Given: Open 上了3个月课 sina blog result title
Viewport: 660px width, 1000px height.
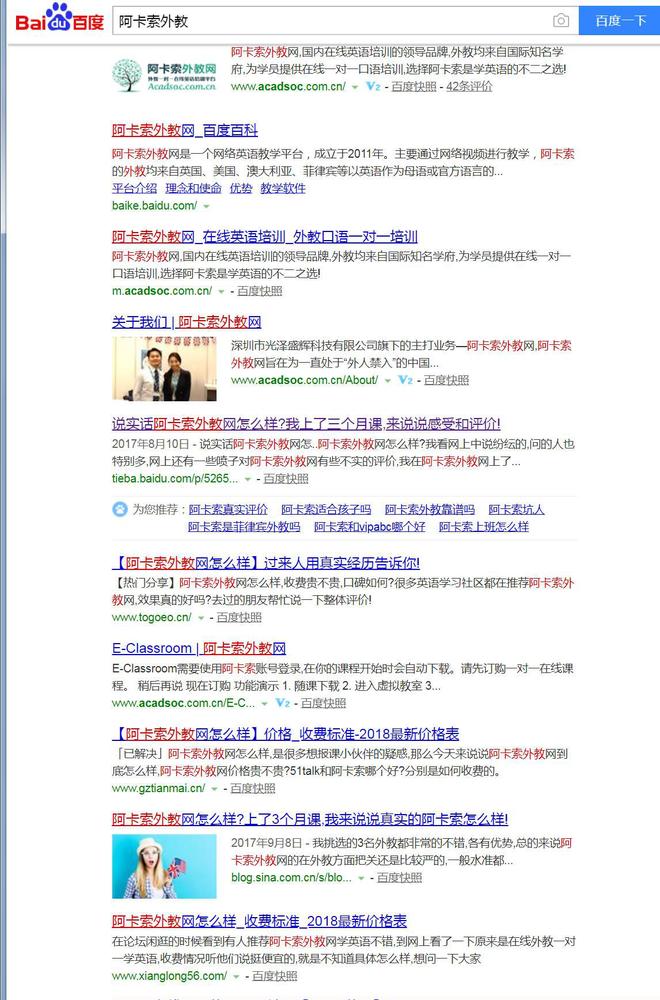Looking at the screenshot, I should tap(310, 819).
